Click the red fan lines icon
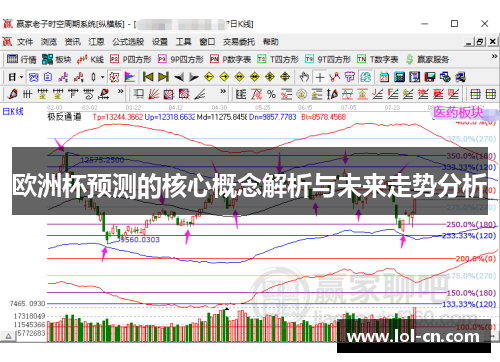Image resolution: width=500 pixels, height=362 pixels. tap(153, 94)
